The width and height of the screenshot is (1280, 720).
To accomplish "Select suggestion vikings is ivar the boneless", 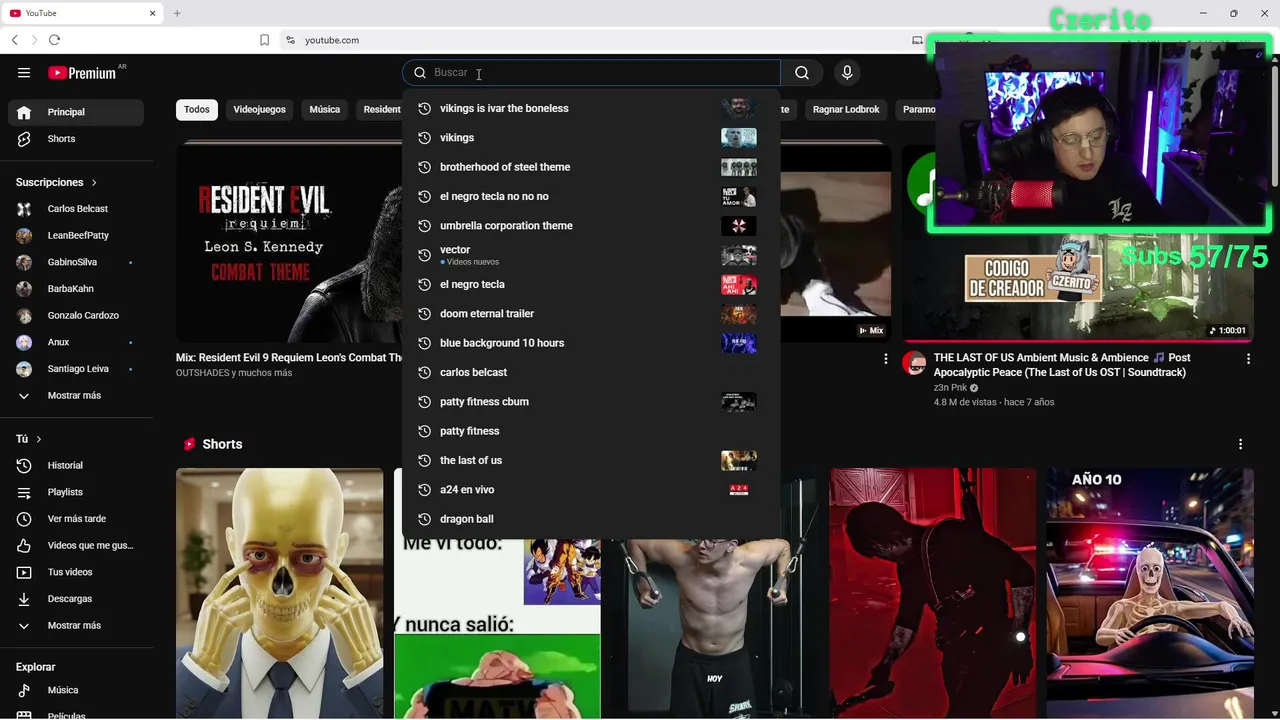I will 591,108.
